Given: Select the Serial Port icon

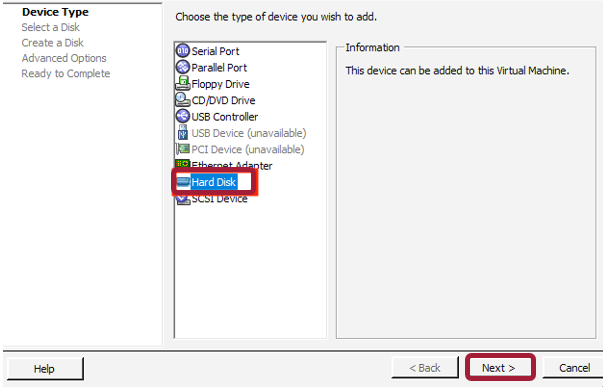Looking at the screenshot, I should click(x=183, y=50).
